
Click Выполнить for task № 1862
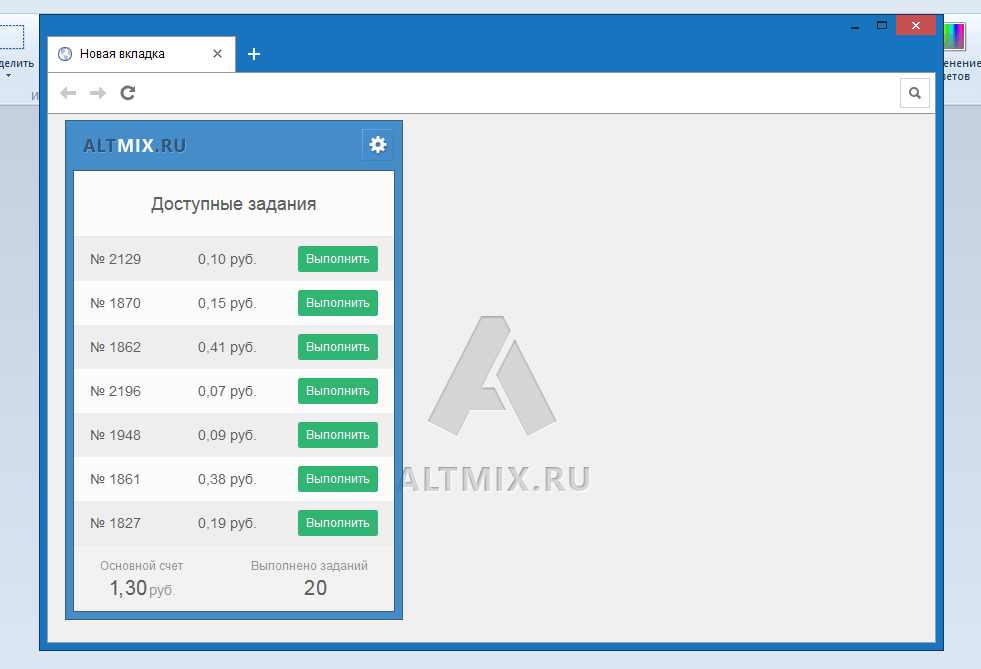(338, 347)
